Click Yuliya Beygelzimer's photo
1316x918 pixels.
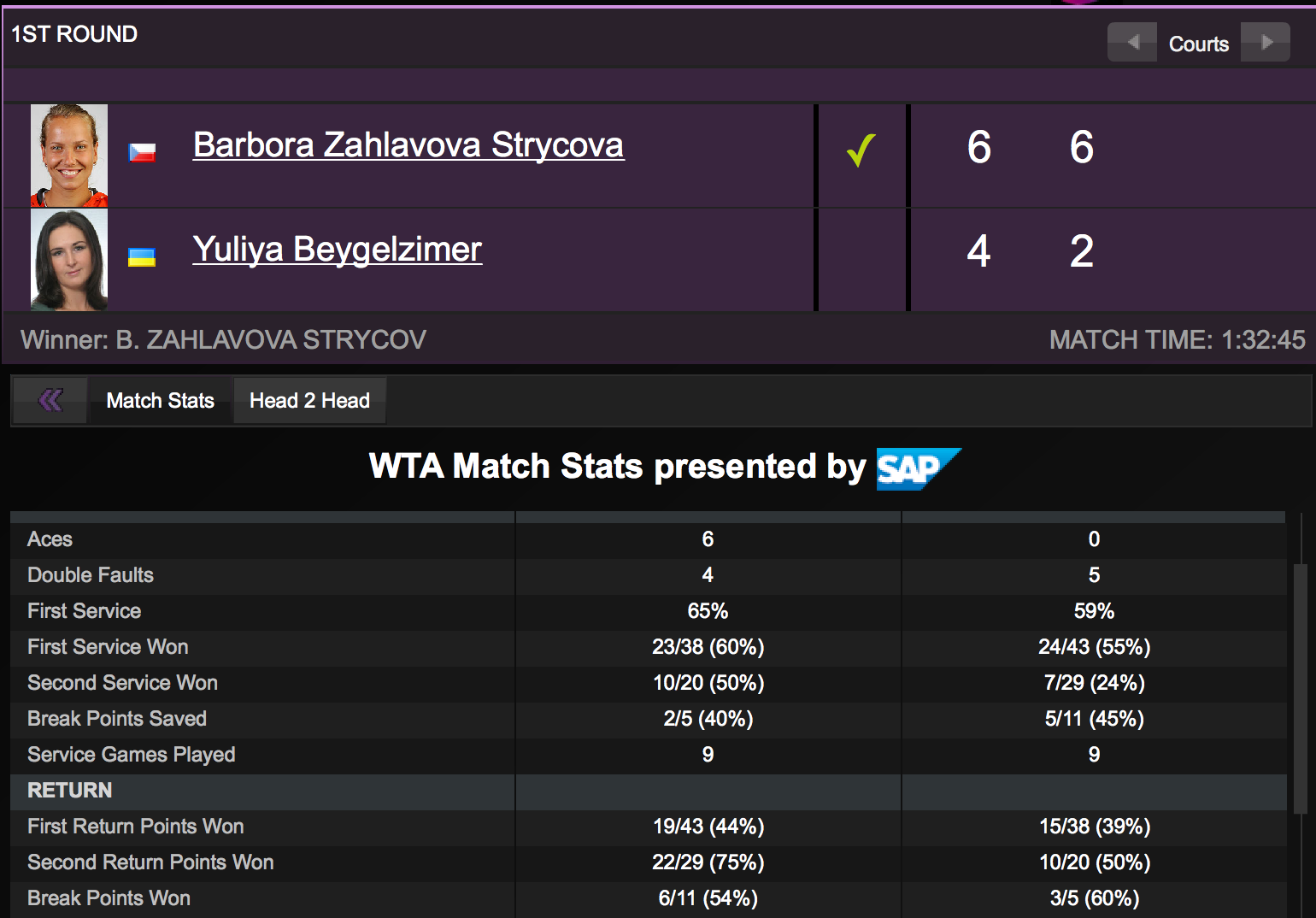pos(69,260)
